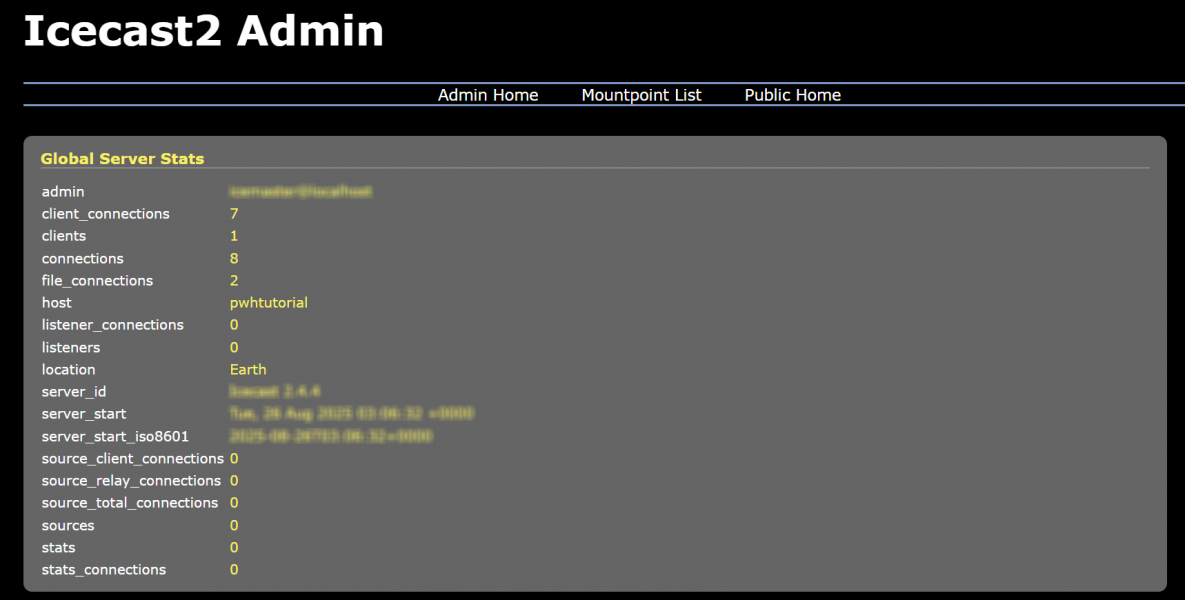The height and width of the screenshot is (600, 1185).
Task: Click the pwhtutorial host value
Action: coord(268,303)
